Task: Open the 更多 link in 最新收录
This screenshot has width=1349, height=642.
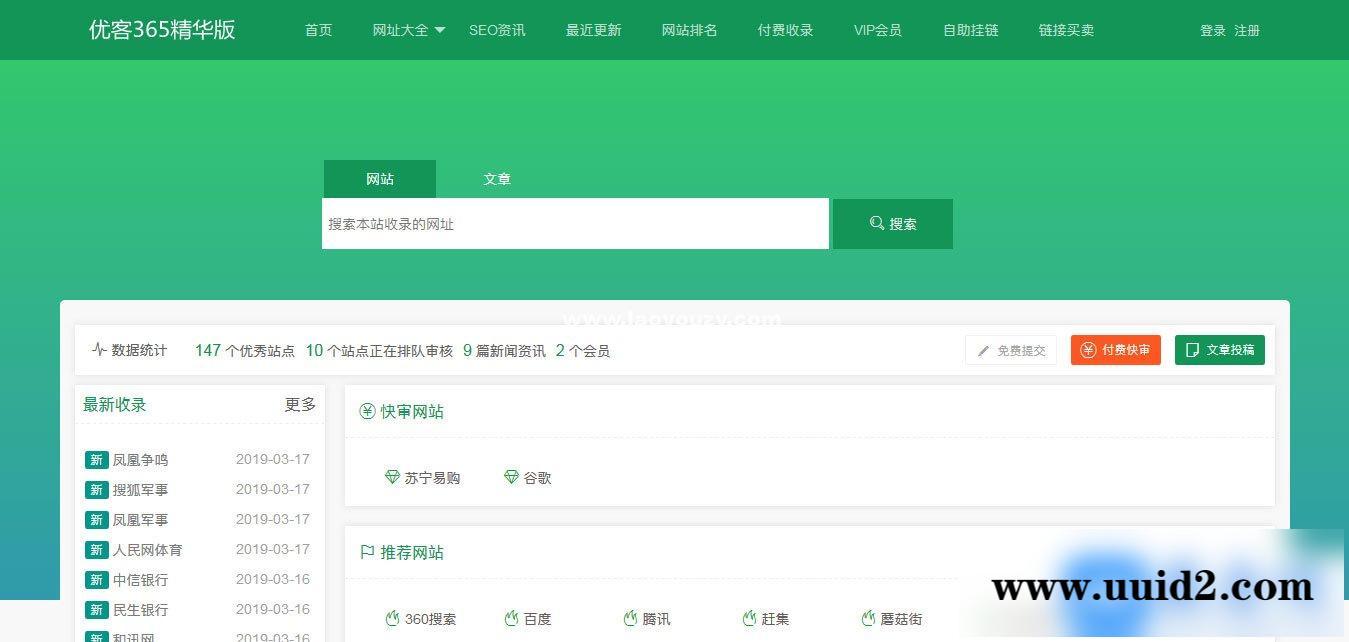Action: [x=301, y=404]
